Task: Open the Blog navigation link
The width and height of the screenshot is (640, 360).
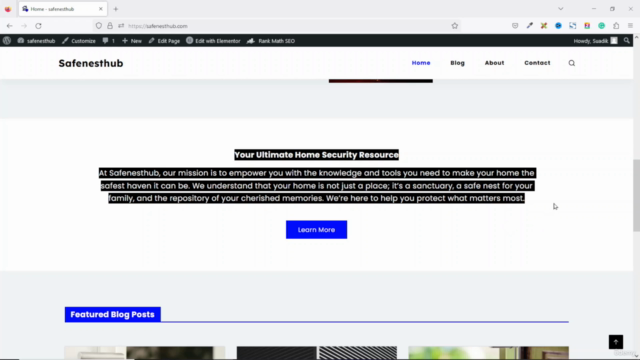Action: pos(457,63)
